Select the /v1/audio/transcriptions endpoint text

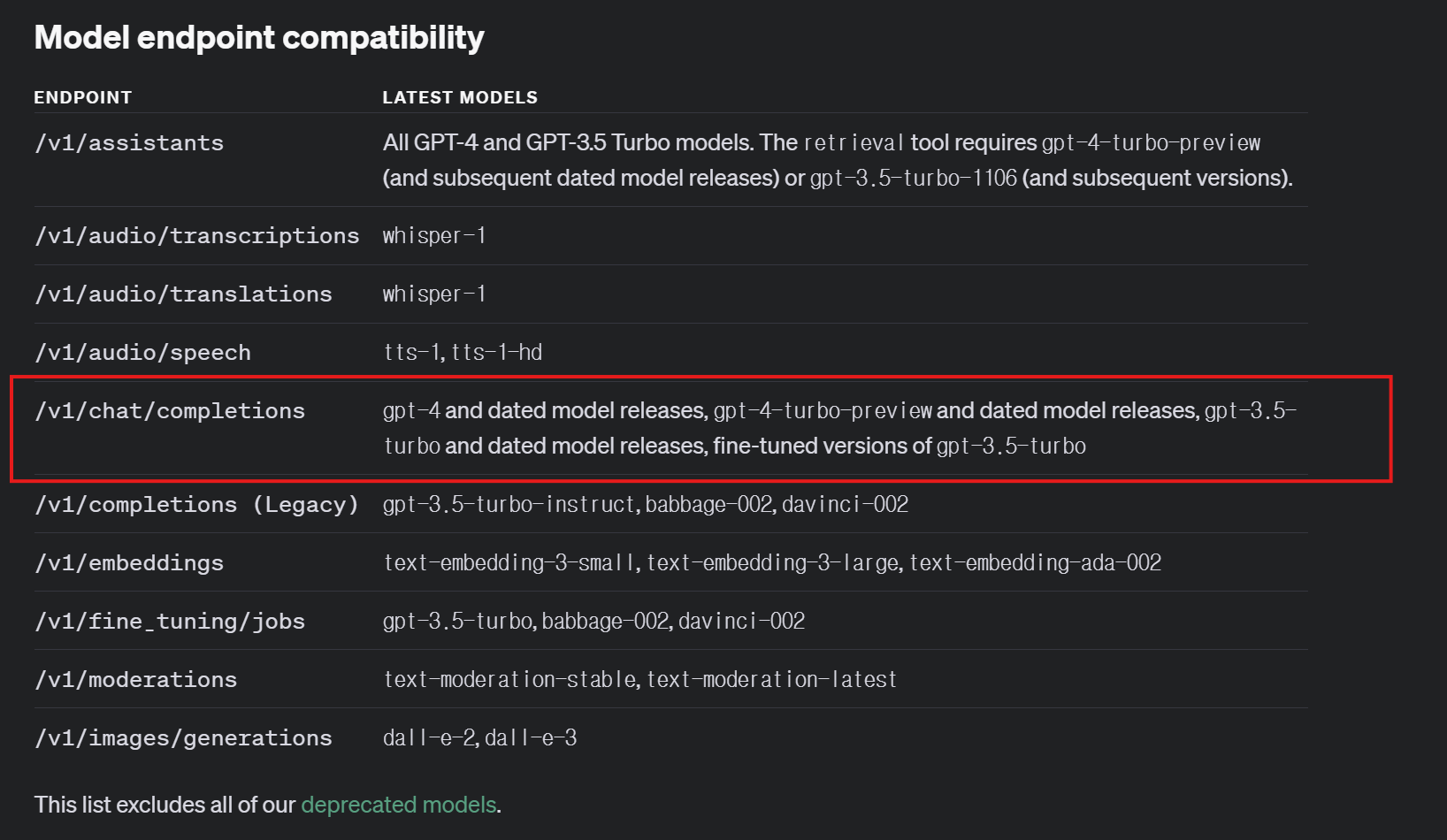[197, 236]
